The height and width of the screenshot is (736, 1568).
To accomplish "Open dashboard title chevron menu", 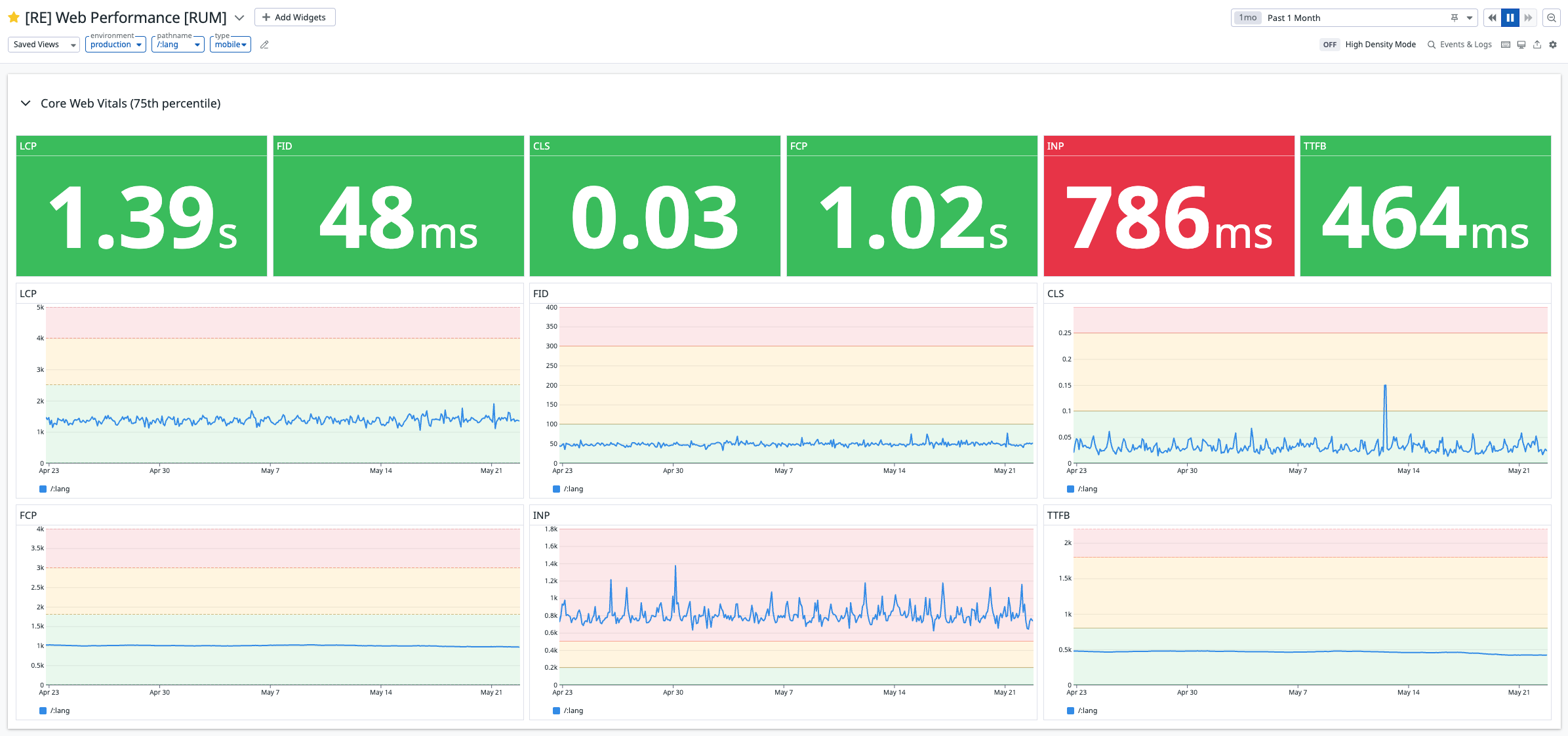I will 239,18.
